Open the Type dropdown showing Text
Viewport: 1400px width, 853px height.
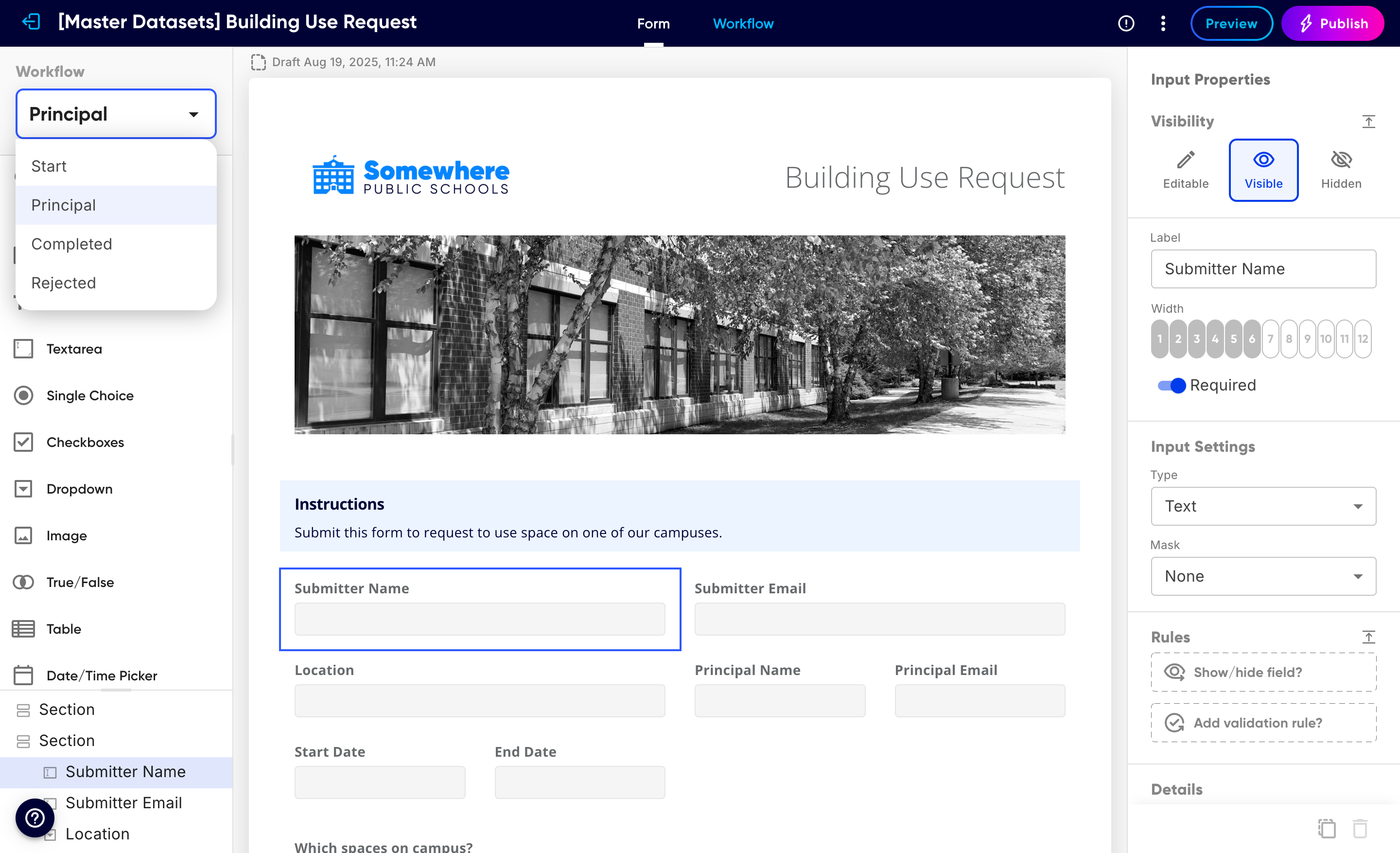click(x=1263, y=506)
